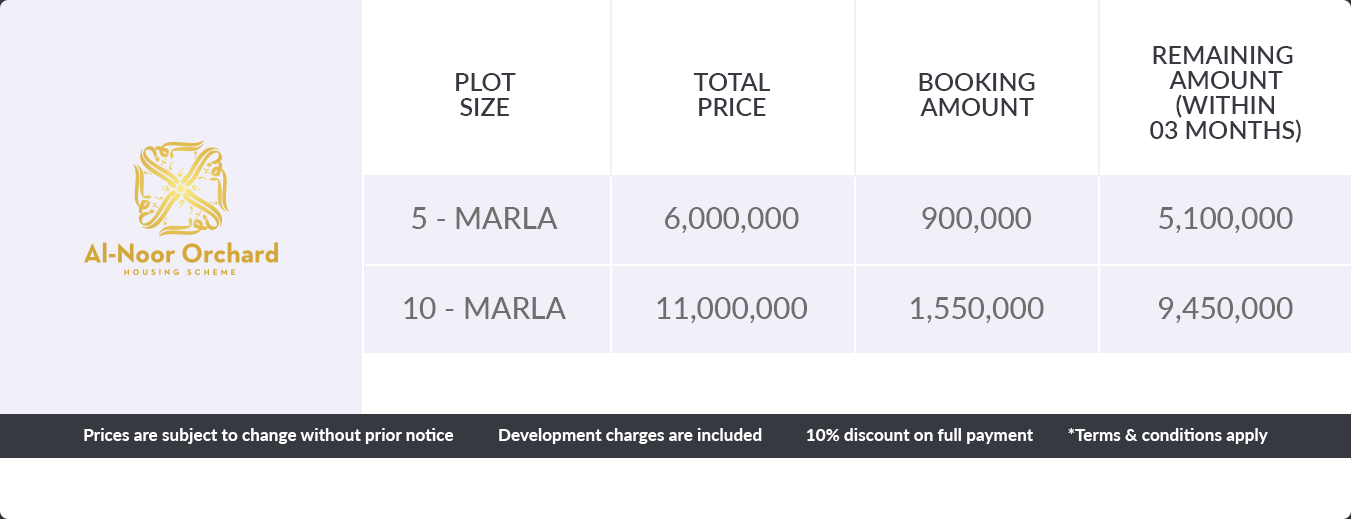1351x519 pixels.
Task: Click the Al-Noor Orchard gold logo emblem
Action: click(x=181, y=188)
